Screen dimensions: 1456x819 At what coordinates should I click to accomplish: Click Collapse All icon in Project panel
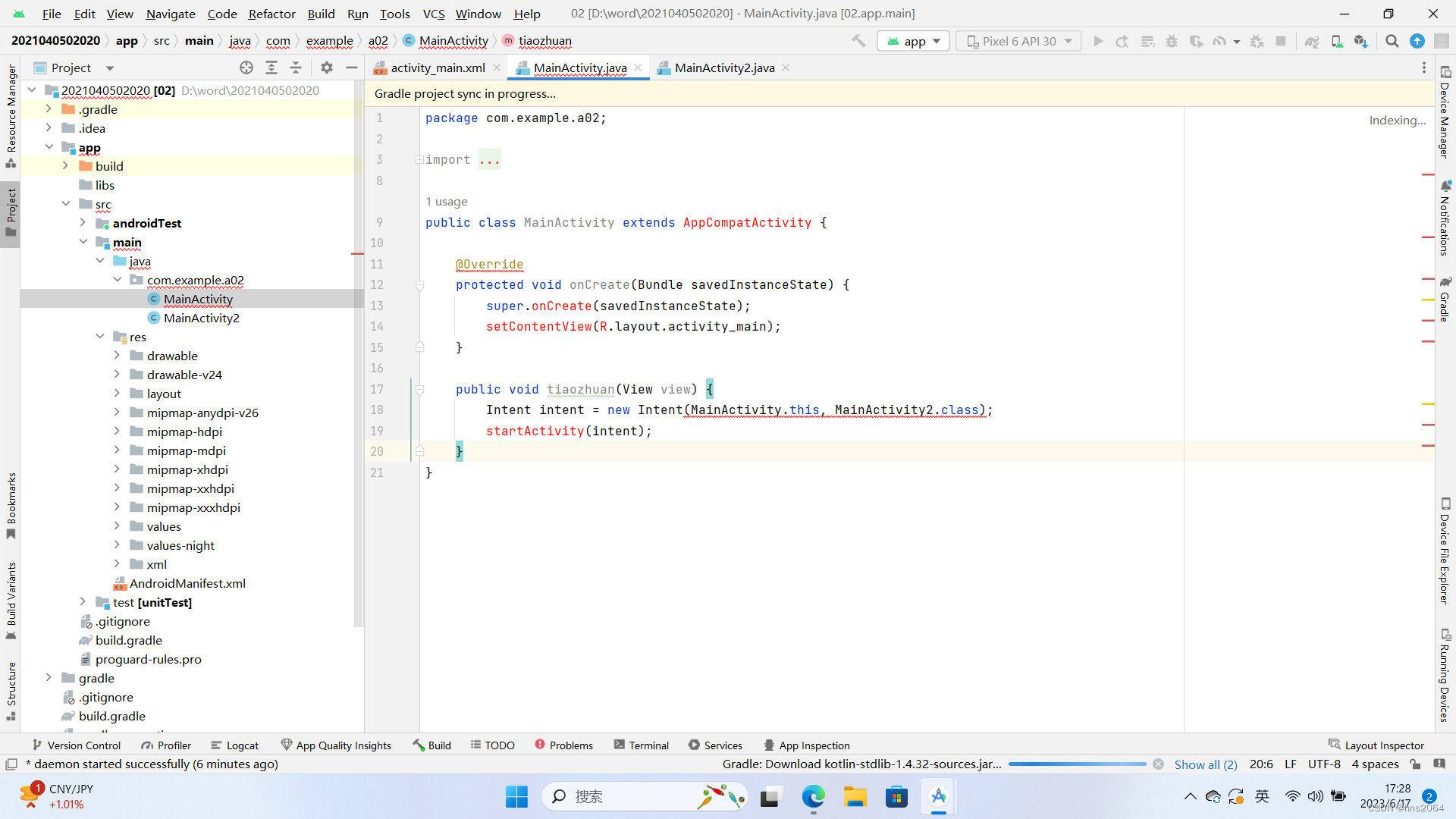click(x=296, y=67)
